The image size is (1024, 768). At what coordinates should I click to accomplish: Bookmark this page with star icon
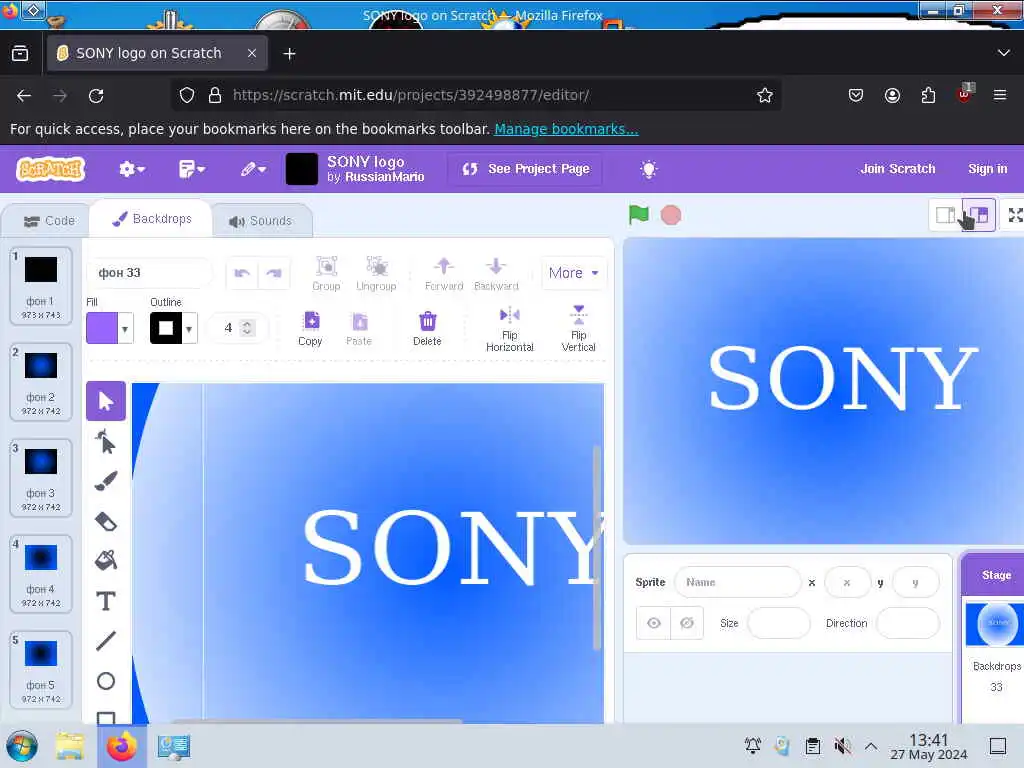click(x=765, y=95)
